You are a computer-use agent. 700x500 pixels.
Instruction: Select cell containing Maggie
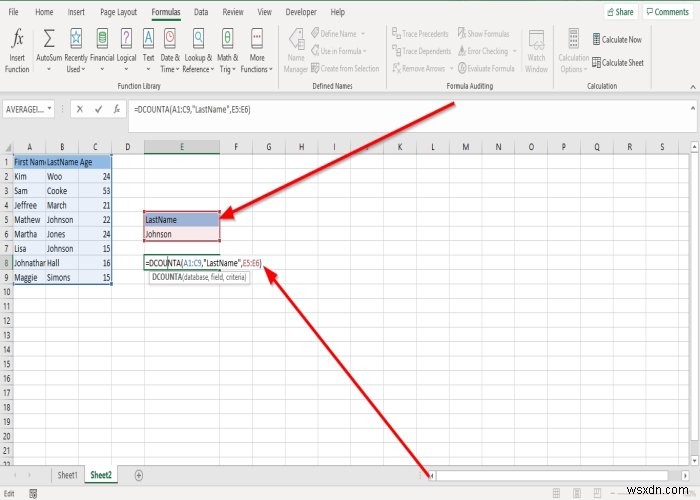point(29,277)
